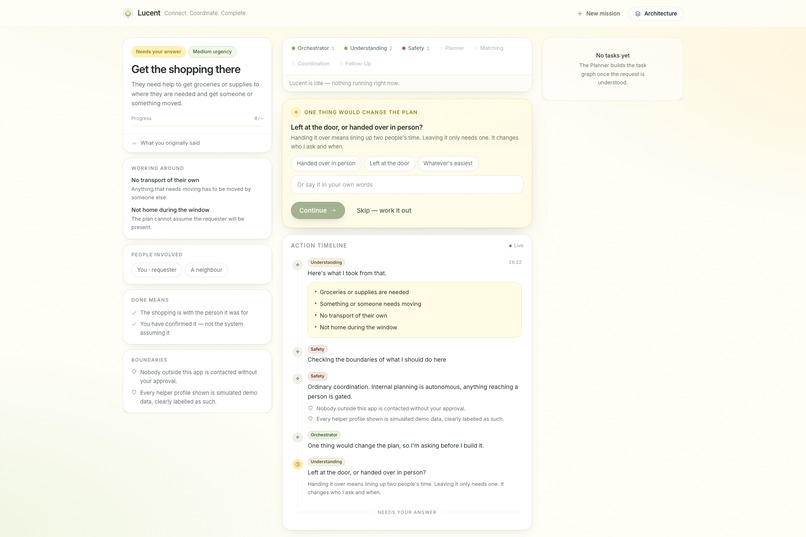The image size is (806, 537).
Task: Click the timeline node icon for Orchestrator entry
Action: point(297,437)
